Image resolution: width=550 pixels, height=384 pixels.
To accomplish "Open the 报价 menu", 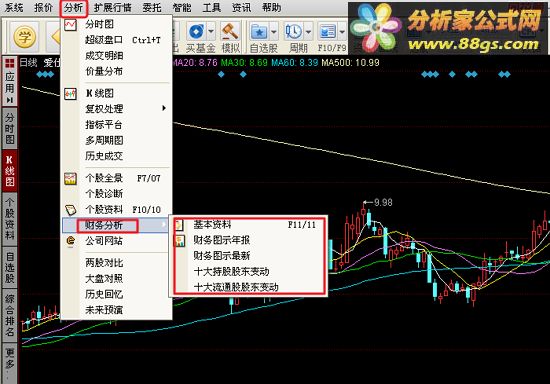I will [43, 7].
